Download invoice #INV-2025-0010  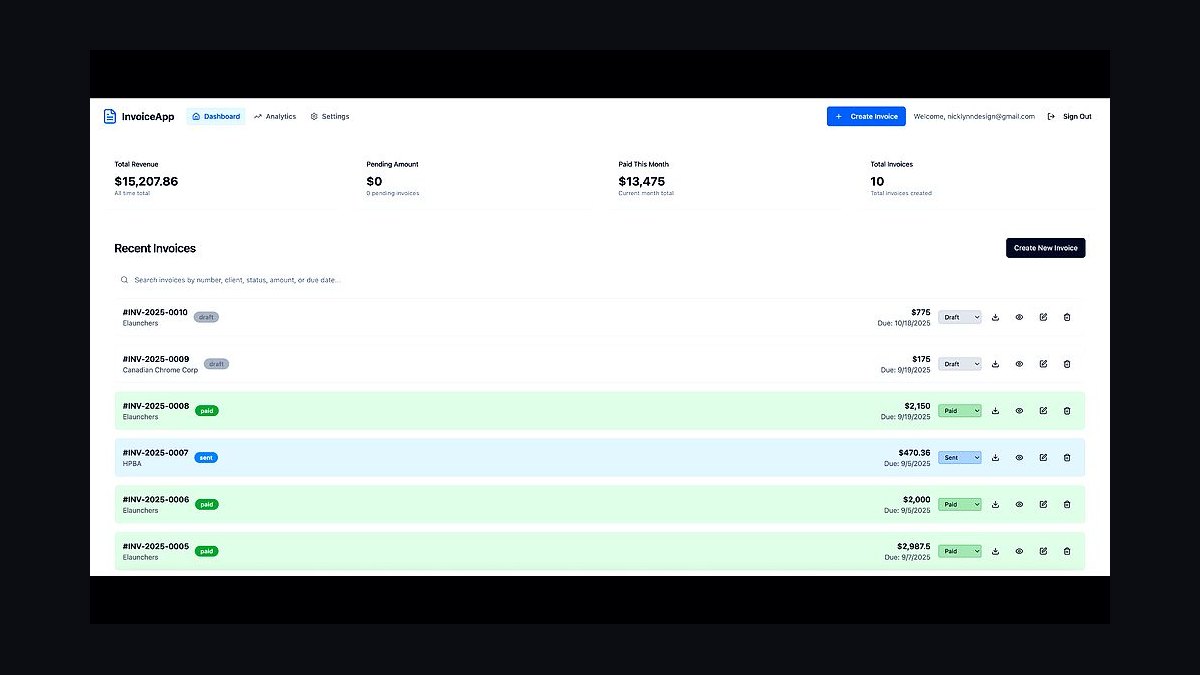[995, 317]
